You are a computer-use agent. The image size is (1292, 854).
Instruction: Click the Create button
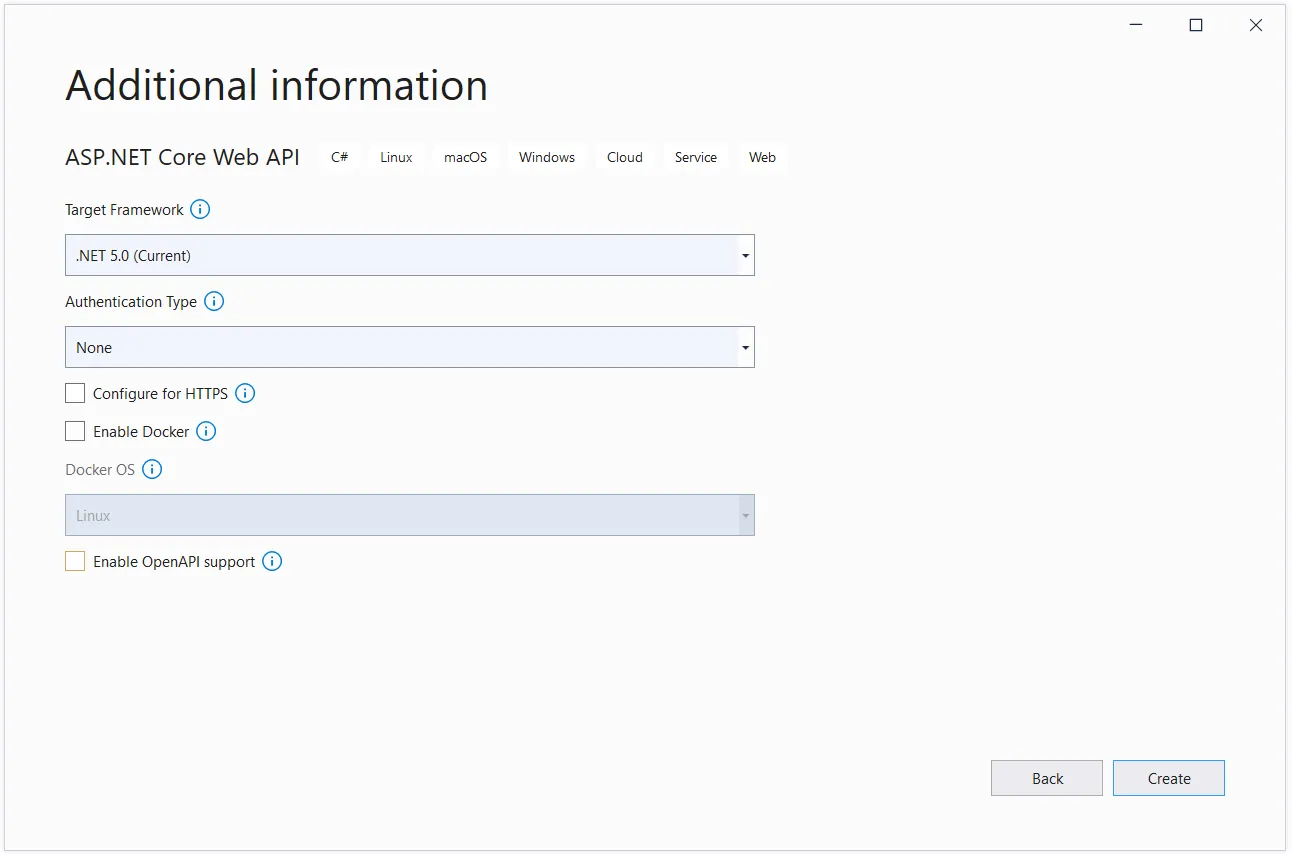tap(1168, 778)
